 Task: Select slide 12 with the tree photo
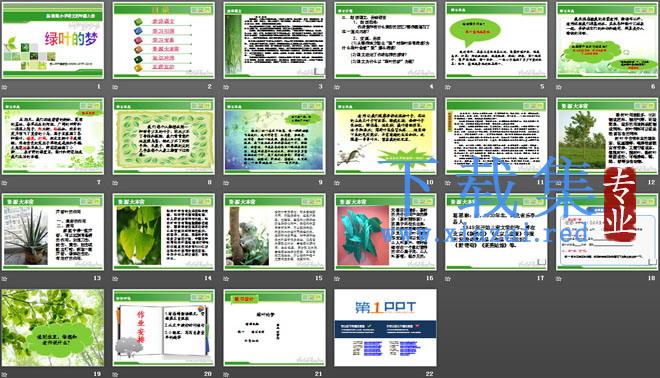pyautogui.click(x=607, y=136)
